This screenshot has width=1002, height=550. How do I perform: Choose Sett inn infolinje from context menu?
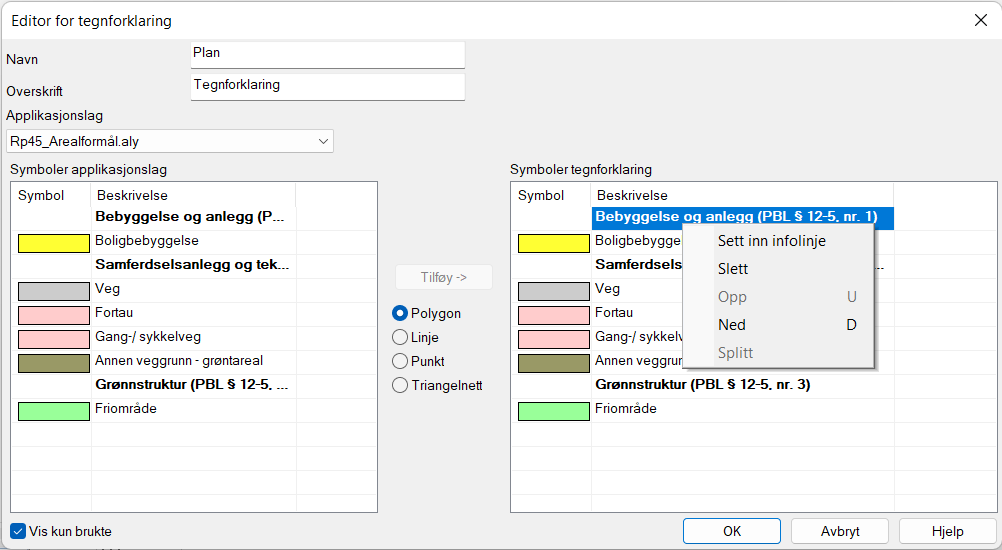click(x=772, y=241)
